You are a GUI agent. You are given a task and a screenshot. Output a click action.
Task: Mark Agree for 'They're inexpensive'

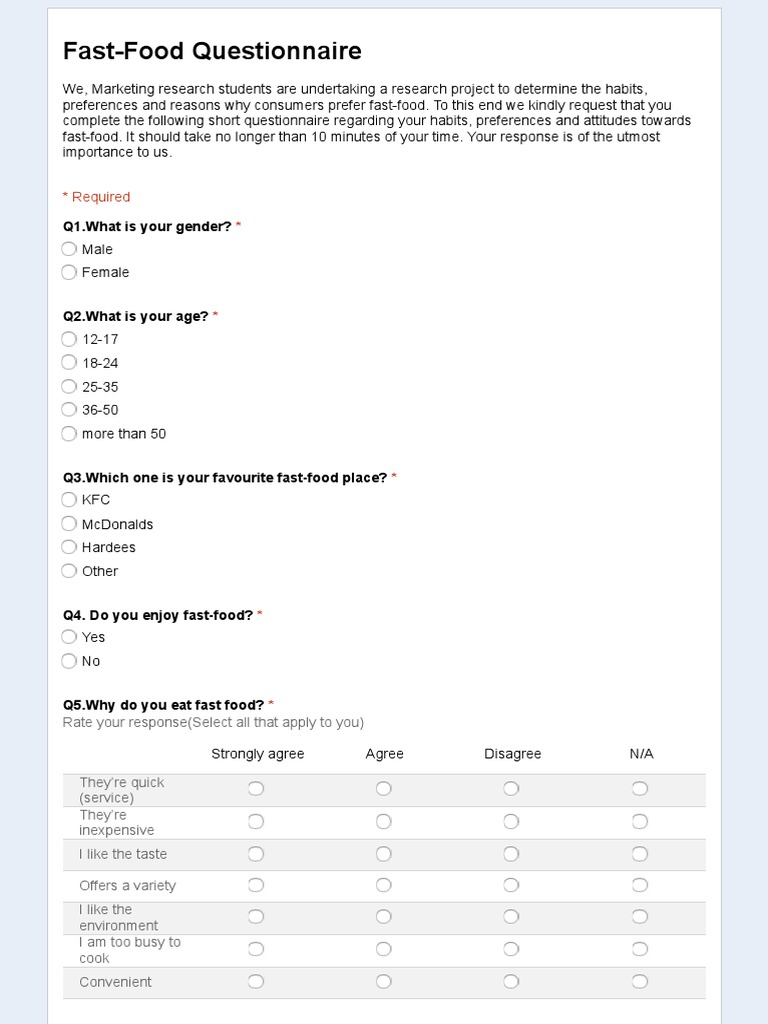(384, 822)
